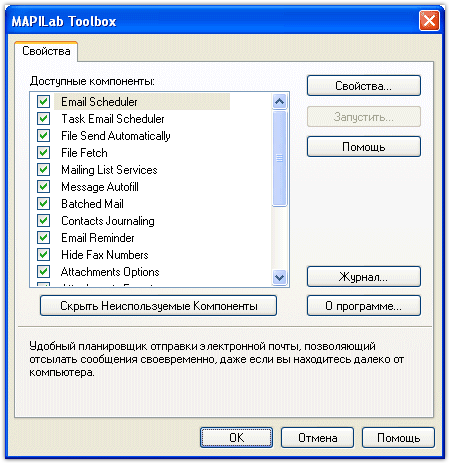Open the Свойства tab
Viewport: 450px width, 464px height.
46,51
